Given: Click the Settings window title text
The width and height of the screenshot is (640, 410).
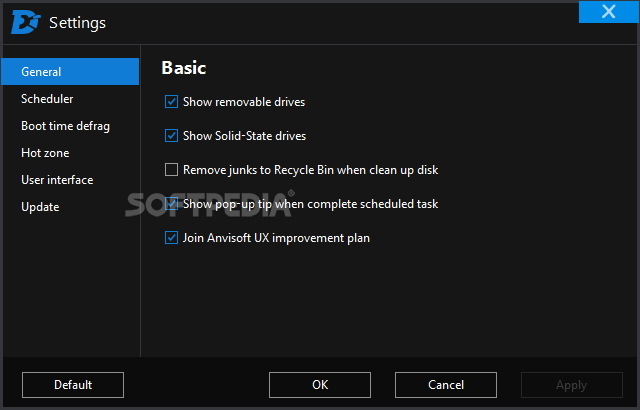Looking at the screenshot, I should click(77, 23).
